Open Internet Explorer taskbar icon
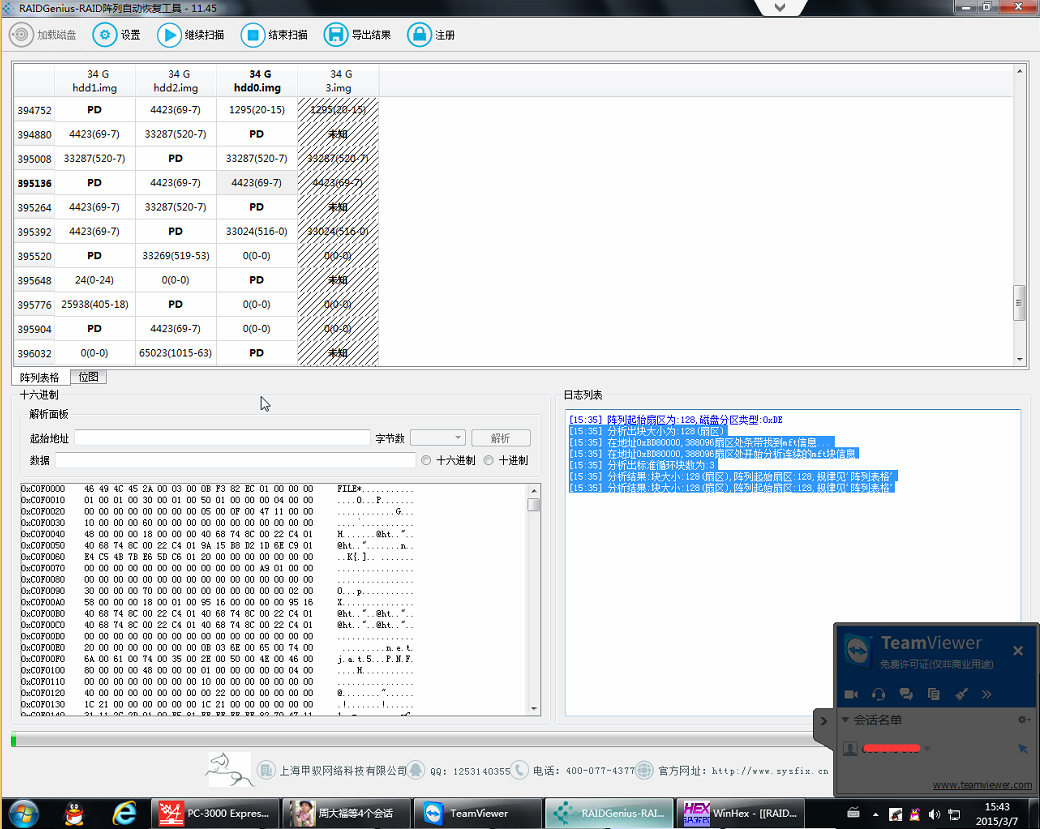This screenshot has width=1040, height=829. click(124, 813)
